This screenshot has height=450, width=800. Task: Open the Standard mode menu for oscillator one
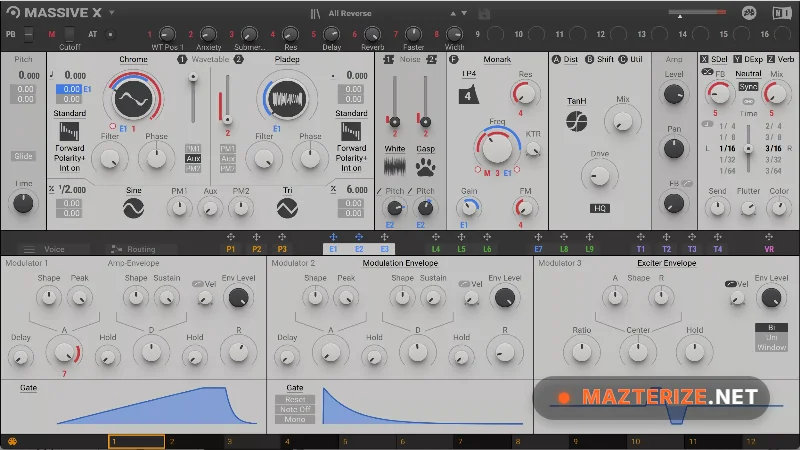(69, 113)
